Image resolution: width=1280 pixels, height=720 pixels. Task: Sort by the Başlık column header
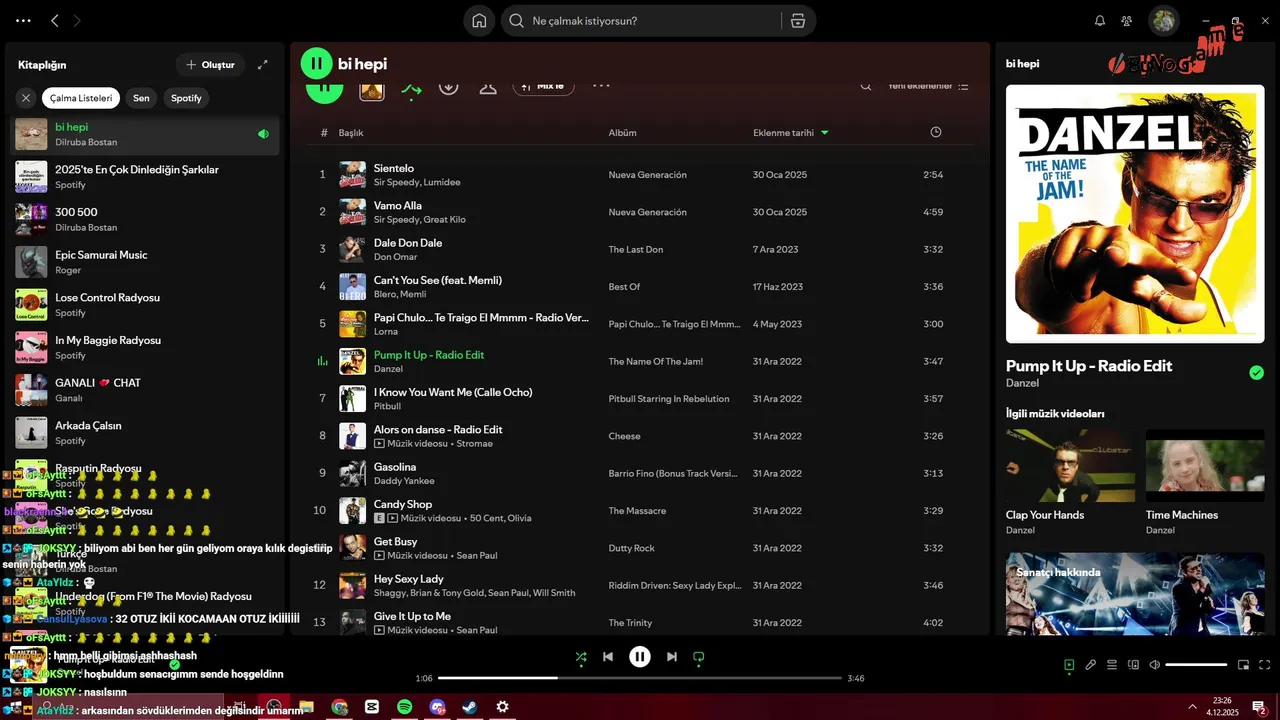point(351,132)
